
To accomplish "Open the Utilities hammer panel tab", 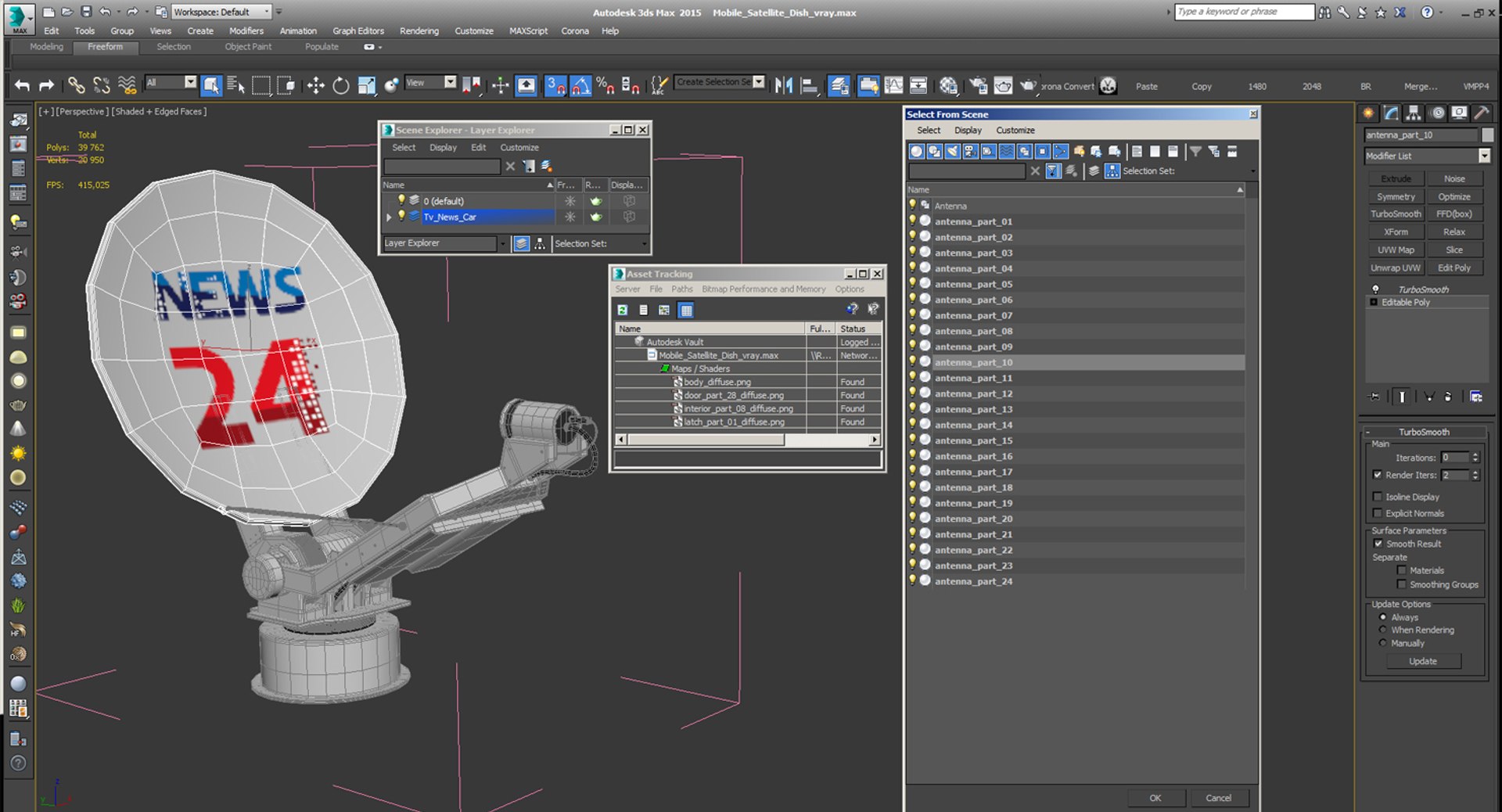I will point(1481,113).
